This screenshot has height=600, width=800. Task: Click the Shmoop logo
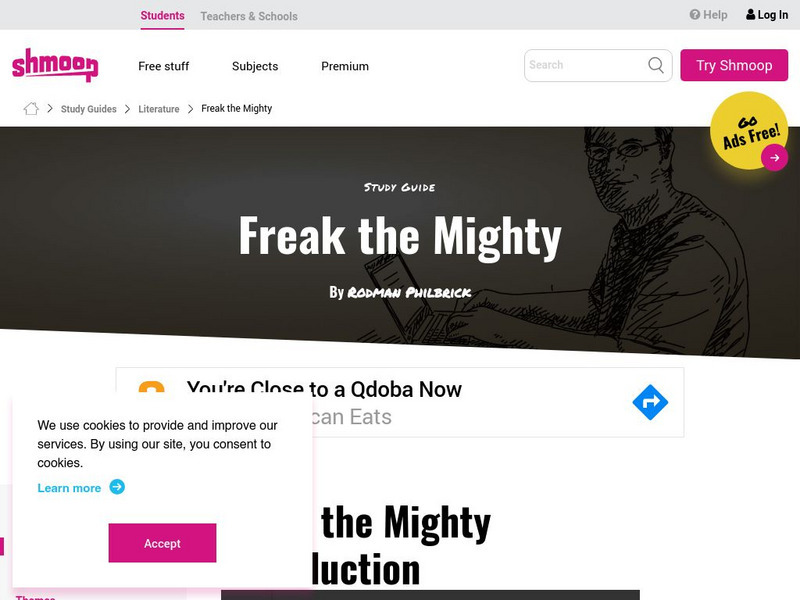coord(55,65)
